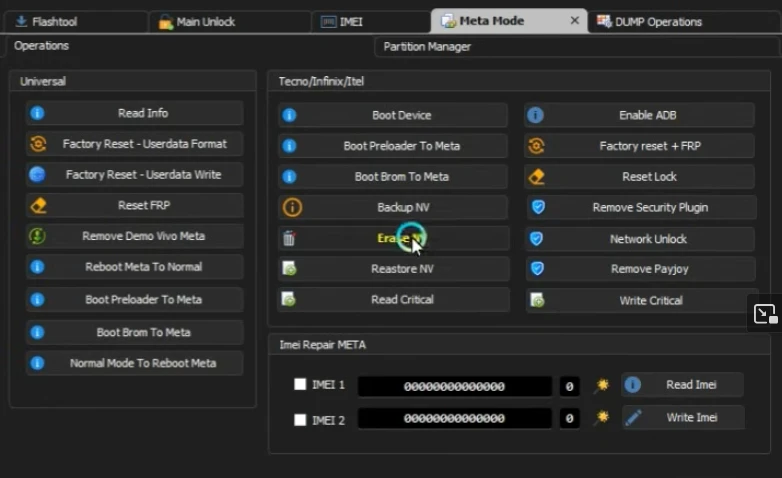This screenshot has width=782, height=478.
Task: Click the Write Critical button
Action: point(641,301)
